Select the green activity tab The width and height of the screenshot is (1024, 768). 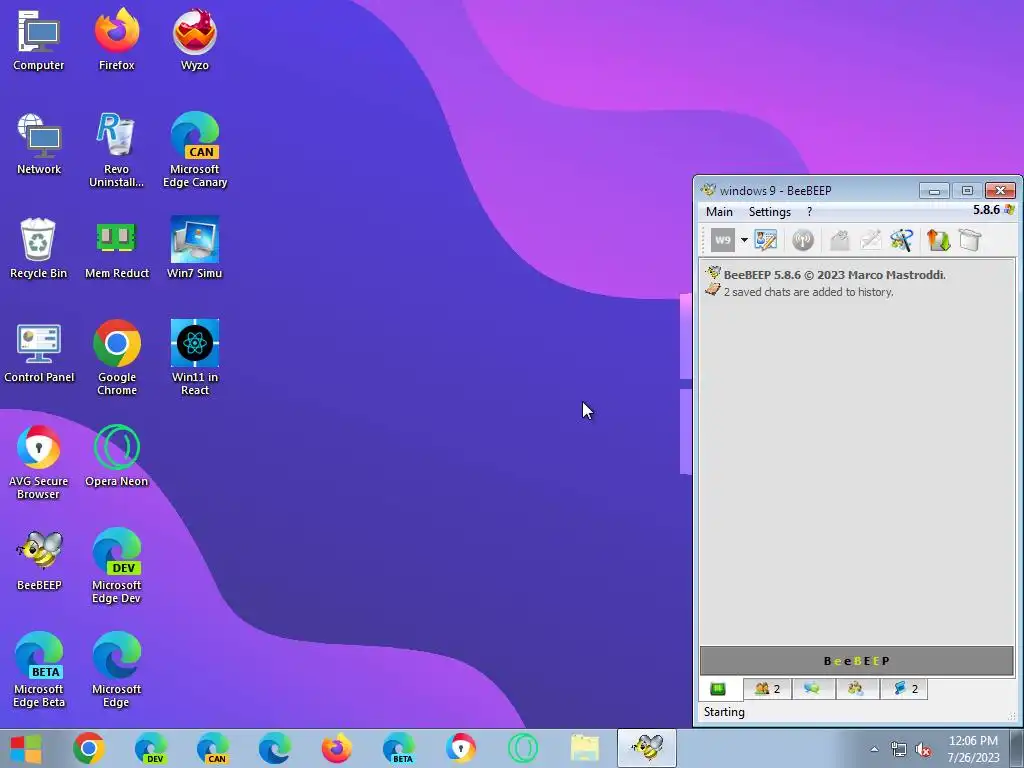pos(718,688)
